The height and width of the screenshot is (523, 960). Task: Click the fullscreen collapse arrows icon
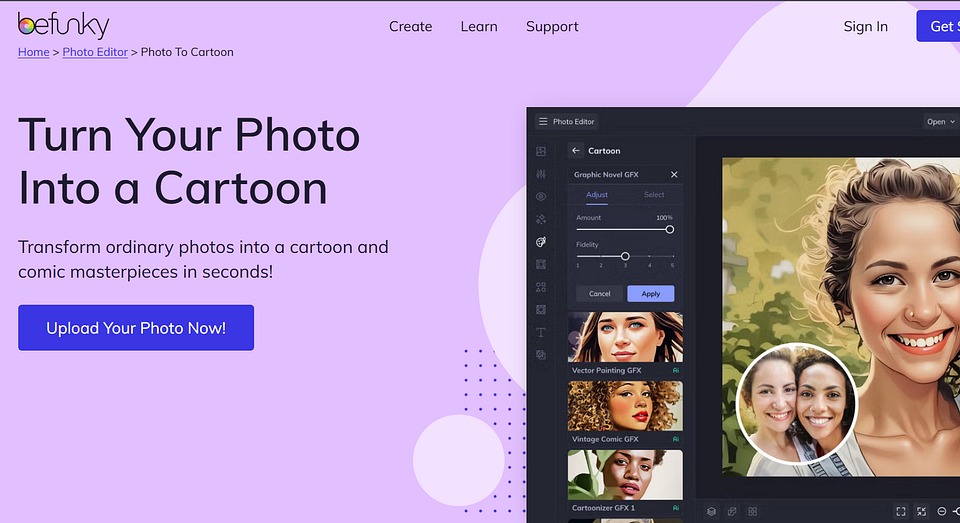pos(921,511)
